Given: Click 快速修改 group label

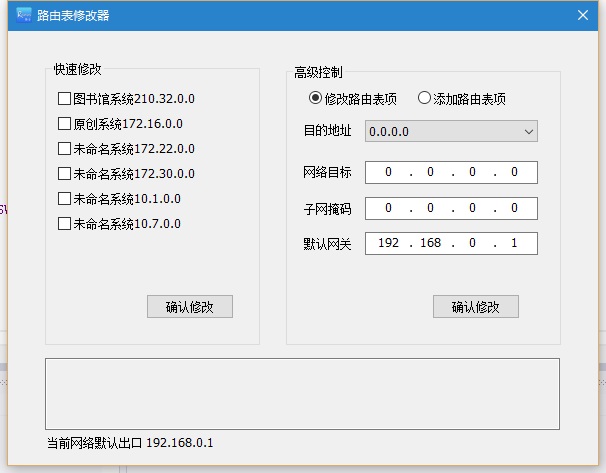Looking at the screenshot, I should pyautogui.click(x=78, y=69).
